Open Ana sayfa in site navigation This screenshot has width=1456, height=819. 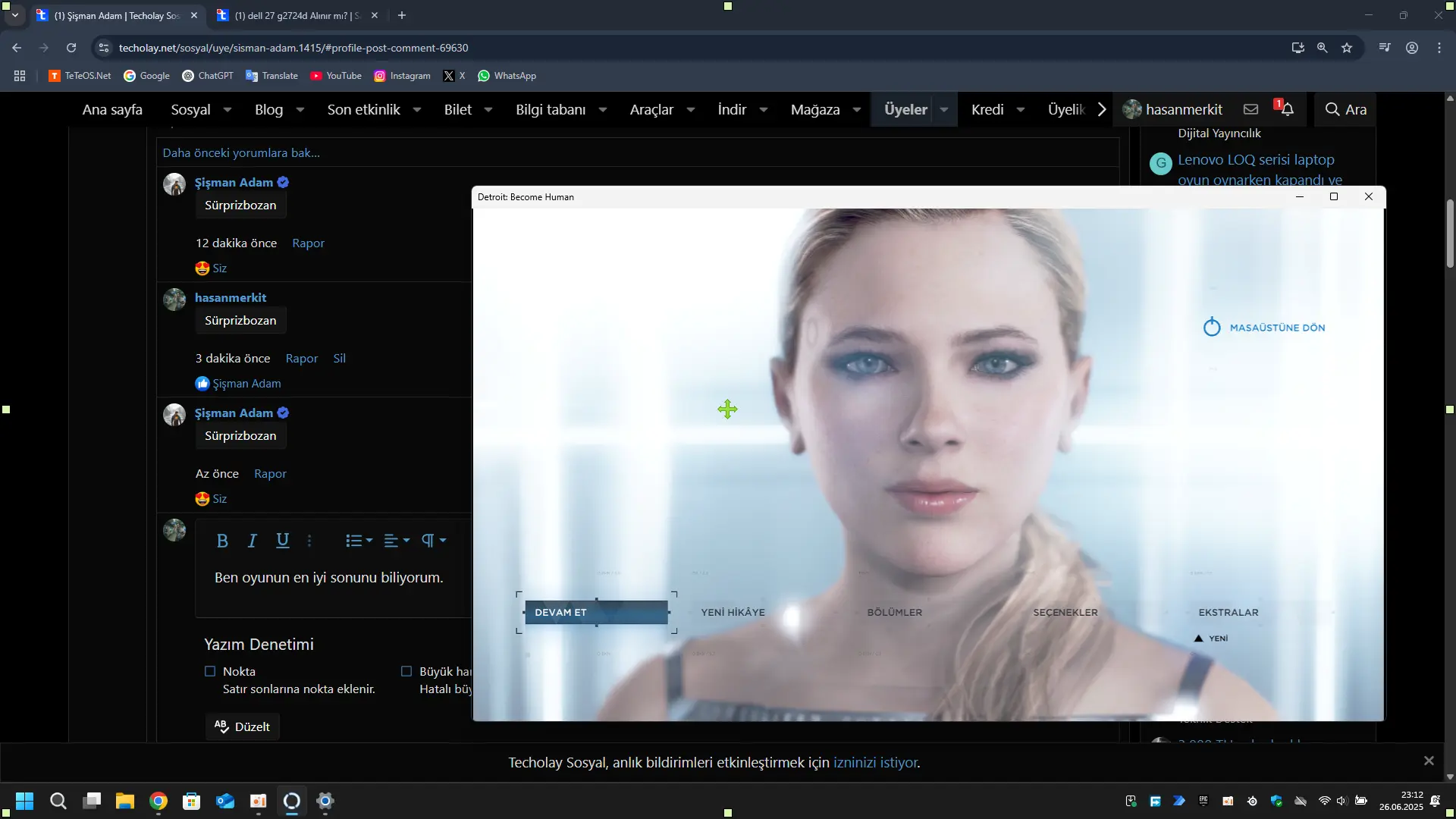[x=112, y=110]
